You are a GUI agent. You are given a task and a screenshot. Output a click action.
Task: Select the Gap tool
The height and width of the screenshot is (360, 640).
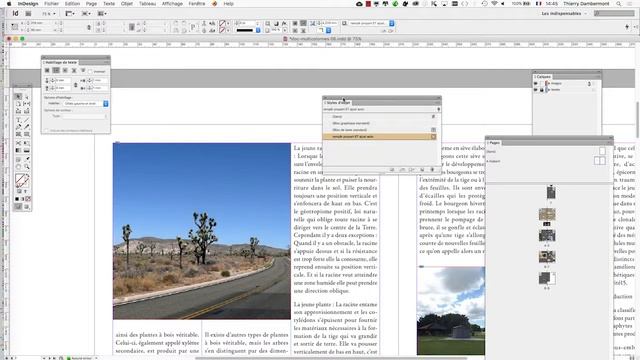tap(27, 104)
